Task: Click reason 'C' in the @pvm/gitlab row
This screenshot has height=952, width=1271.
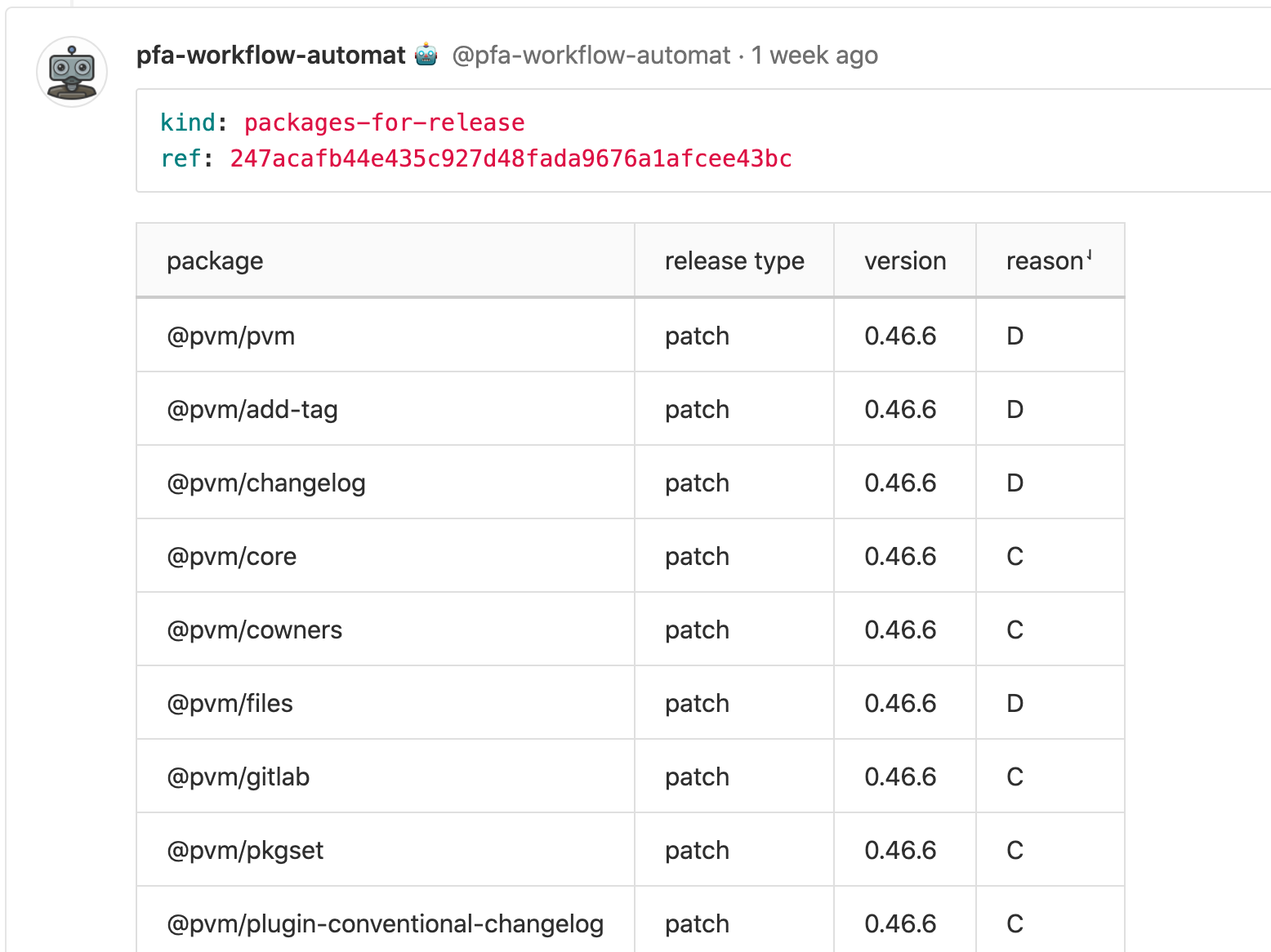Action: [1015, 776]
